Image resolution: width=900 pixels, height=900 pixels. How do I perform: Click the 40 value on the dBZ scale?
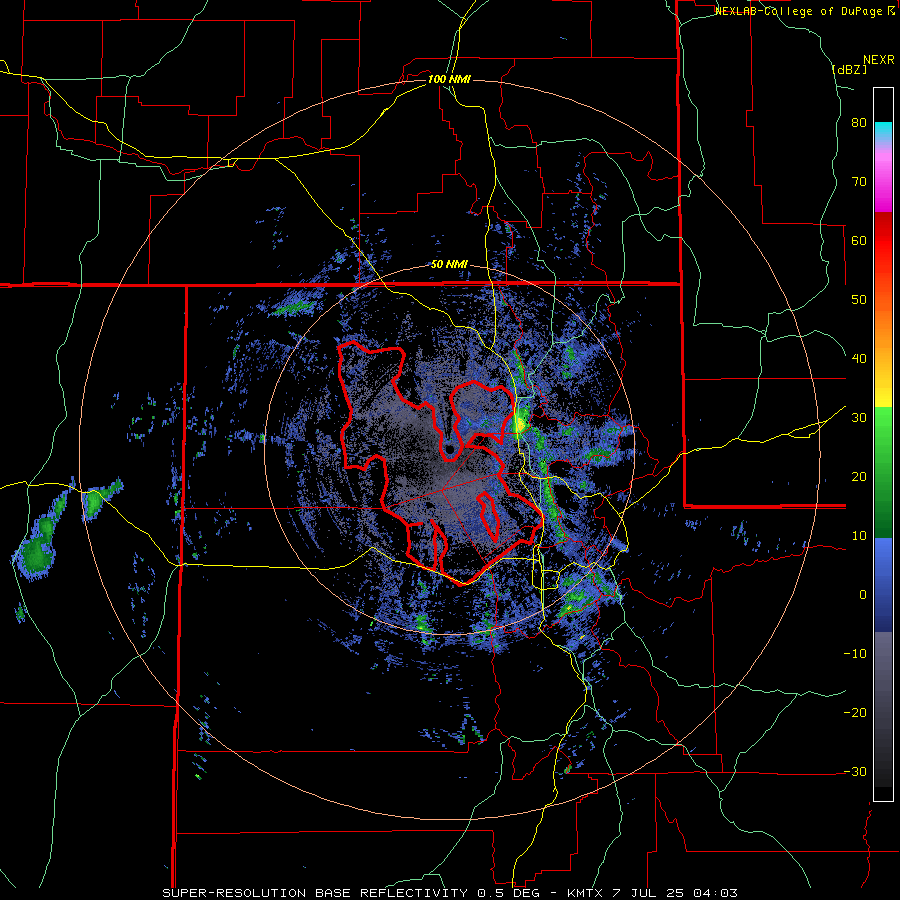[x=859, y=359]
